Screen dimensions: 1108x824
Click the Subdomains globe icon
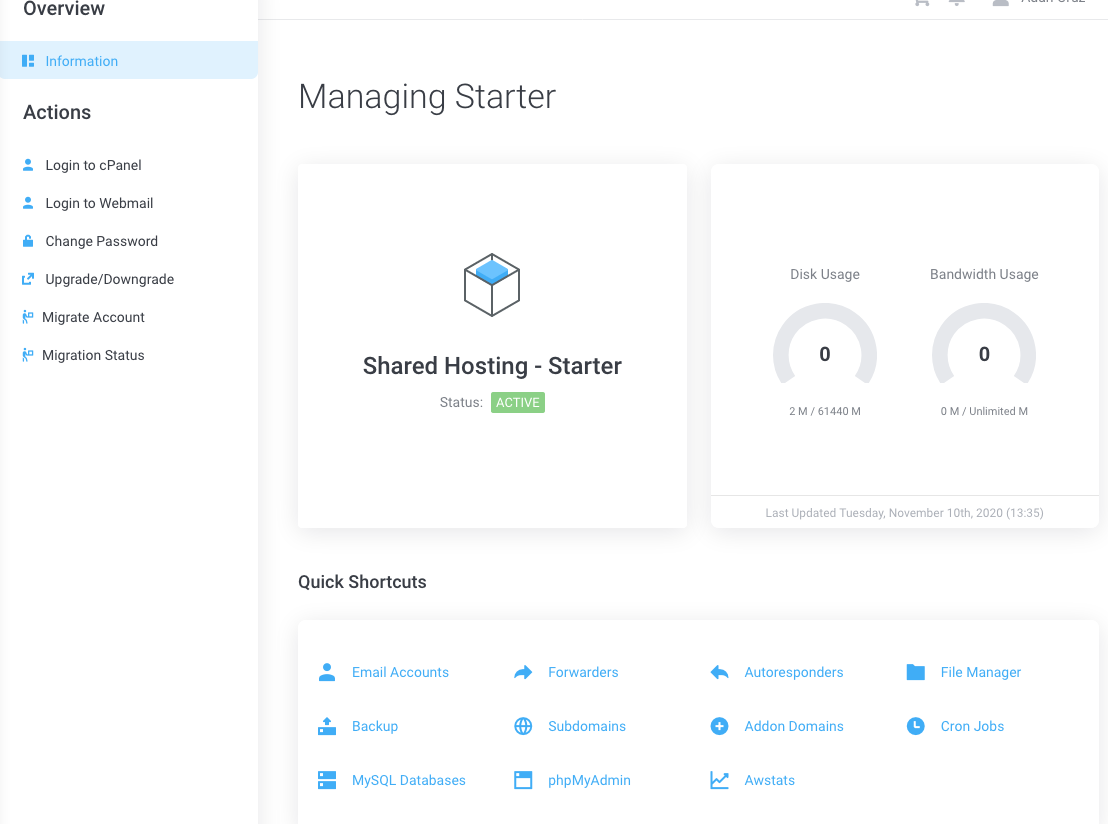[x=523, y=726]
